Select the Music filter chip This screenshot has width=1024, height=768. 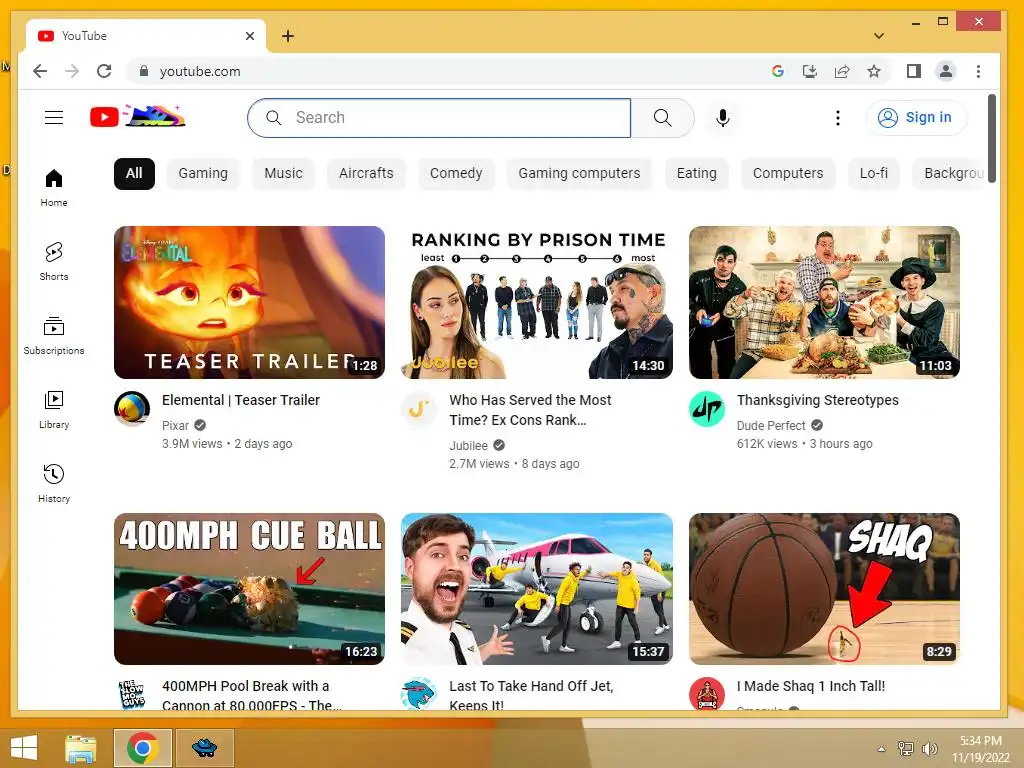(283, 174)
